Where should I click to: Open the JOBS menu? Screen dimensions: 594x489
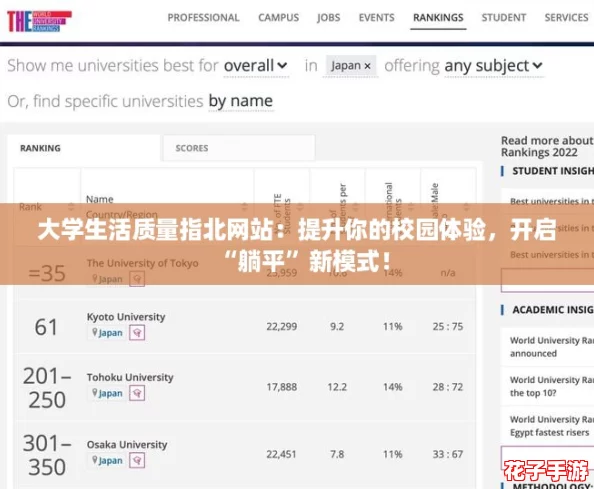(x=328, y=17)
